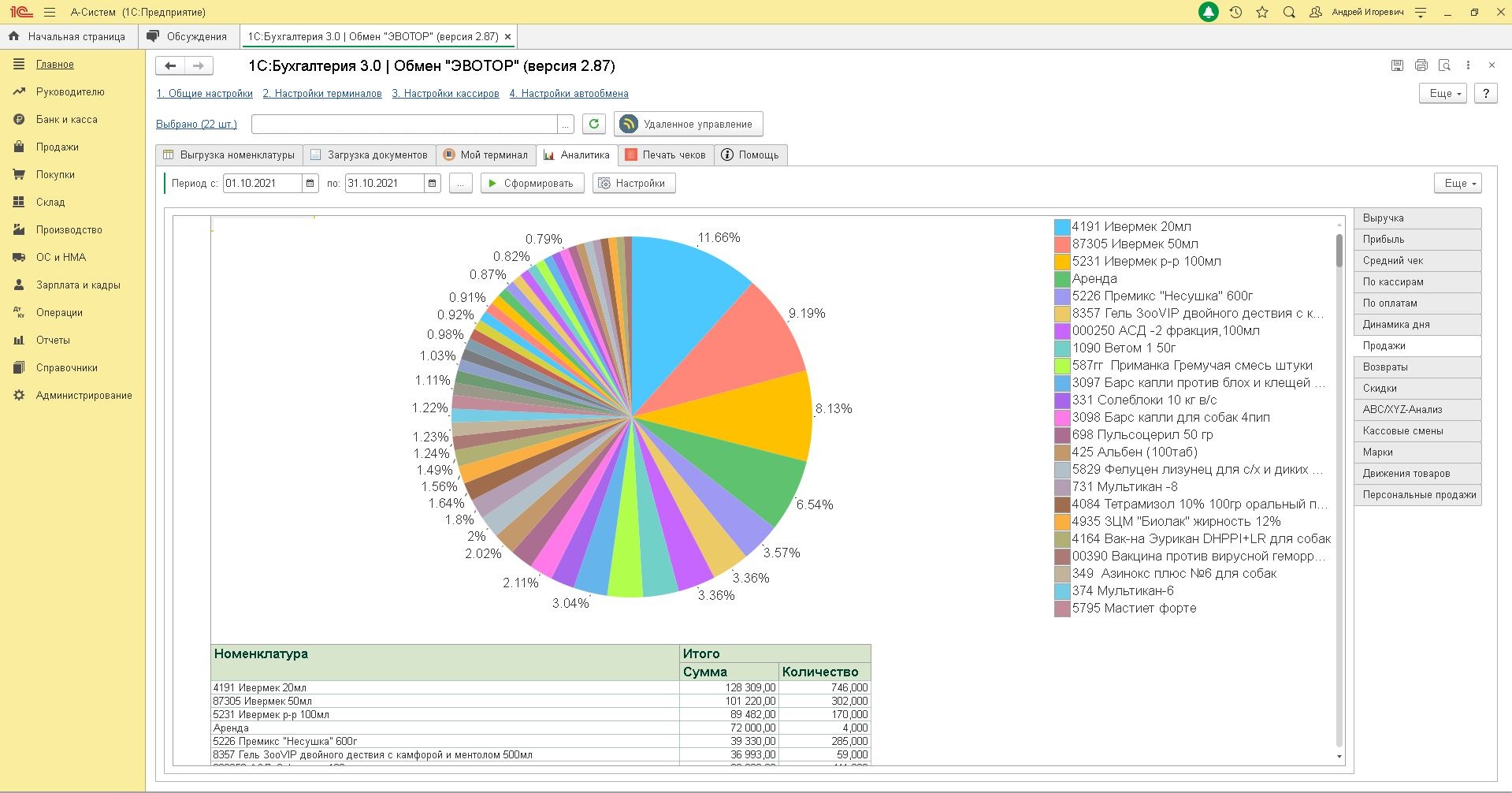Select the Прибыль report button
This screenshot has width=1512, height=793.
(1417, 240)
